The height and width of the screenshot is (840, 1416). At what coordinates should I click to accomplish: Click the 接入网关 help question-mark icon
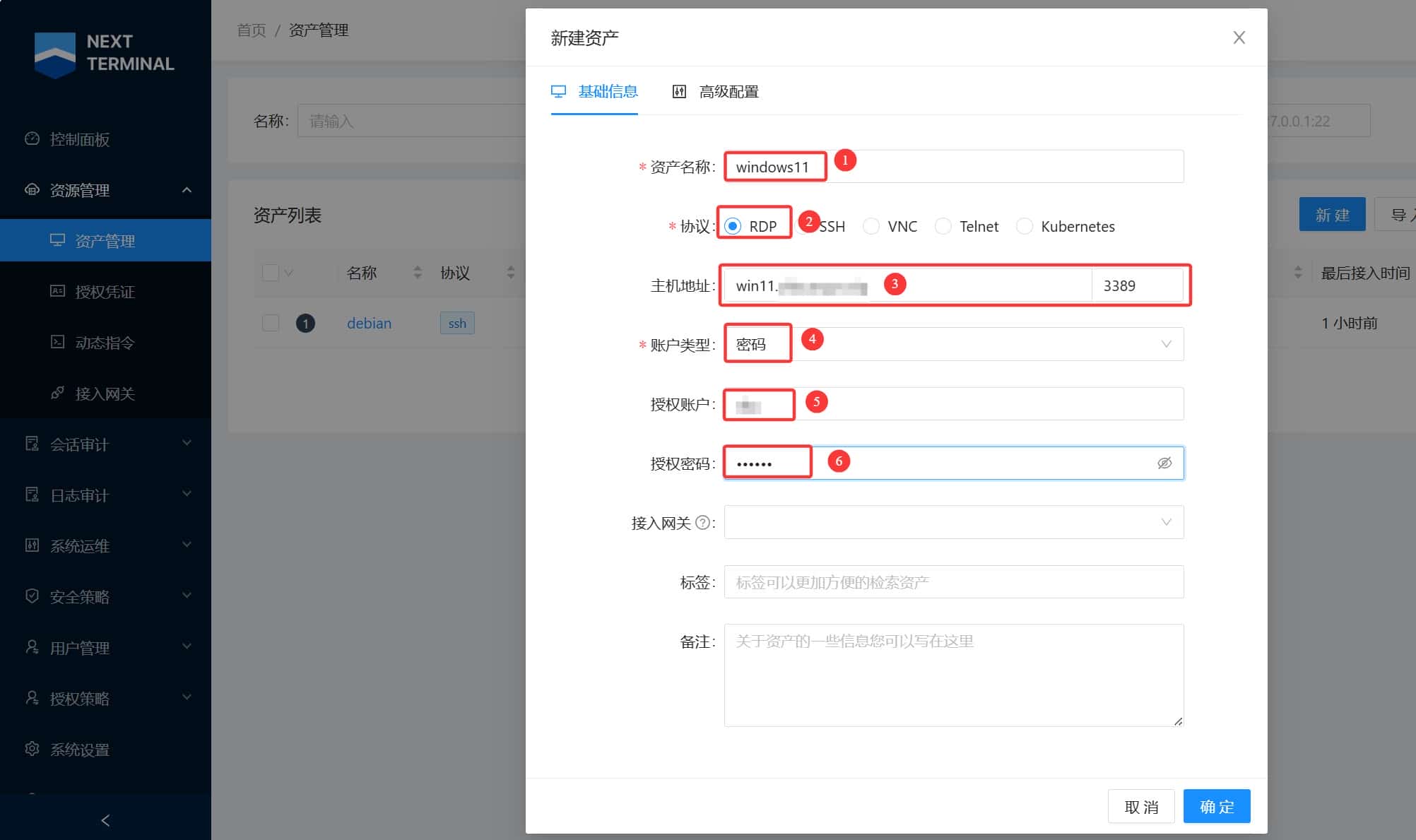[x=702, y=523]
